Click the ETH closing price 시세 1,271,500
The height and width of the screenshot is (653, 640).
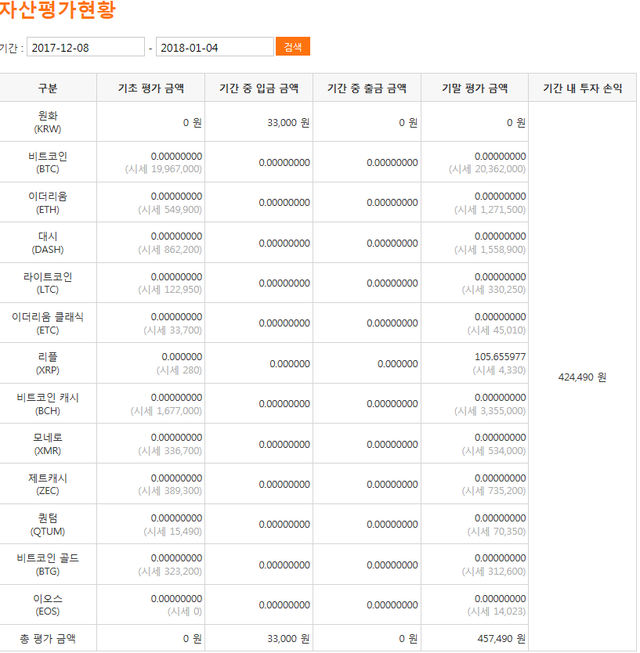click(x=490, y=209)
